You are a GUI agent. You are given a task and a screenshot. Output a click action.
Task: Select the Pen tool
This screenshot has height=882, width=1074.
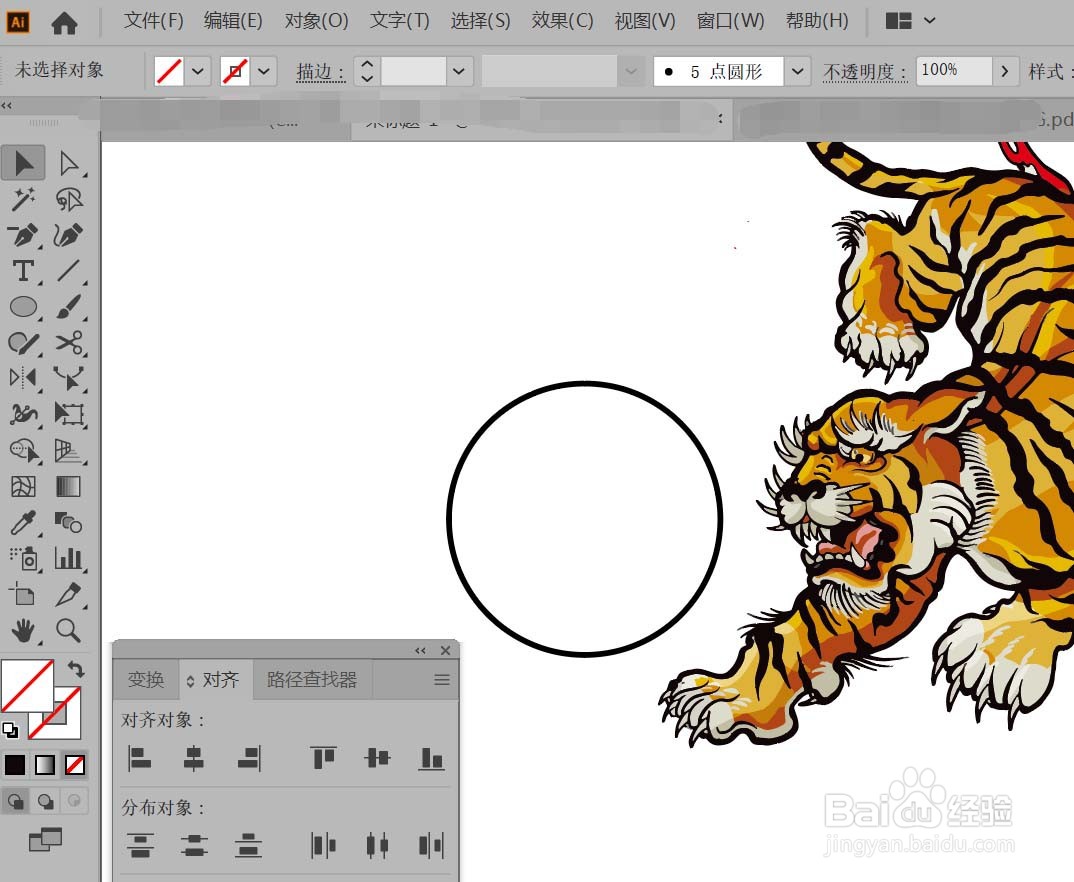(x=23, y=235)
